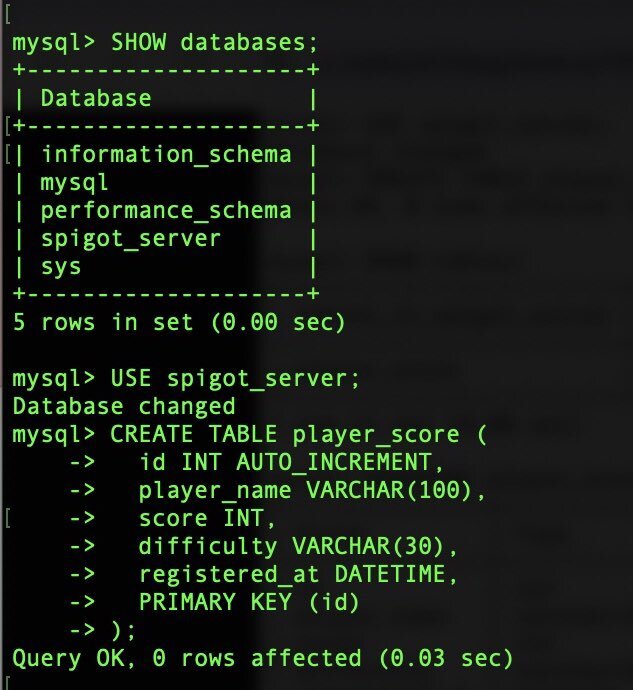
Task: Click the 'Database' column header
Action: pos(96,98)
